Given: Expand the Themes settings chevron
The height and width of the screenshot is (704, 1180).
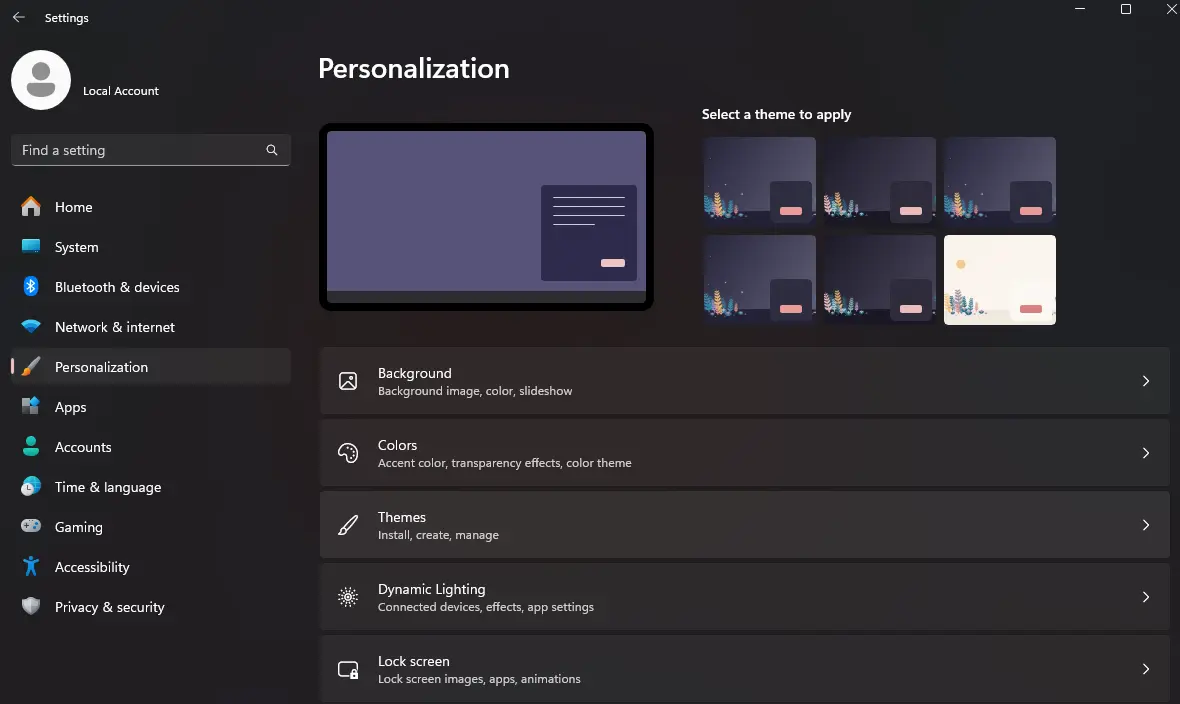Looking at the screenshot, I should tap(1145, 525).
